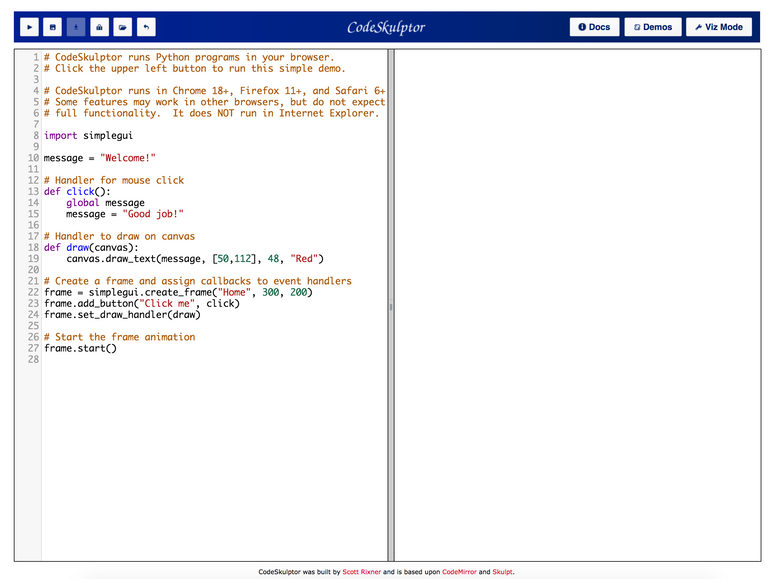Switch to Viz Mode
This screenshot has width=768, height=579.
(x=719, y=27)
